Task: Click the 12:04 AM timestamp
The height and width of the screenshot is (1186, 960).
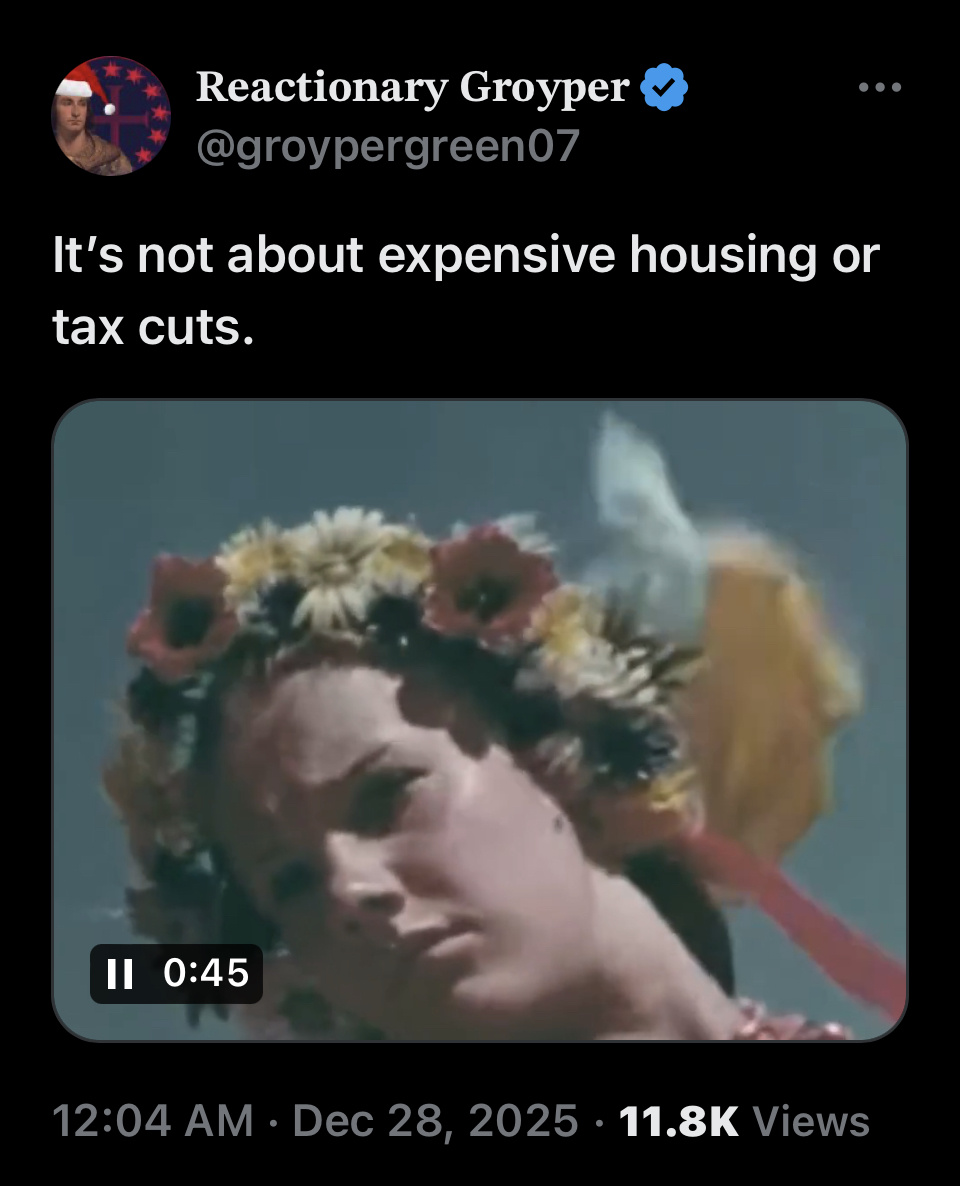Action: click(153, 1120)
